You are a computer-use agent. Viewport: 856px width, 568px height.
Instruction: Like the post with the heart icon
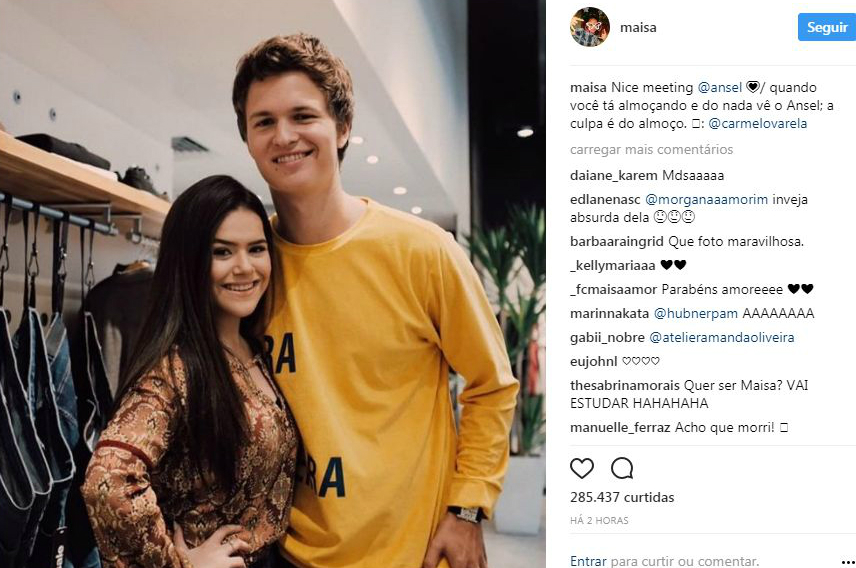582,469
